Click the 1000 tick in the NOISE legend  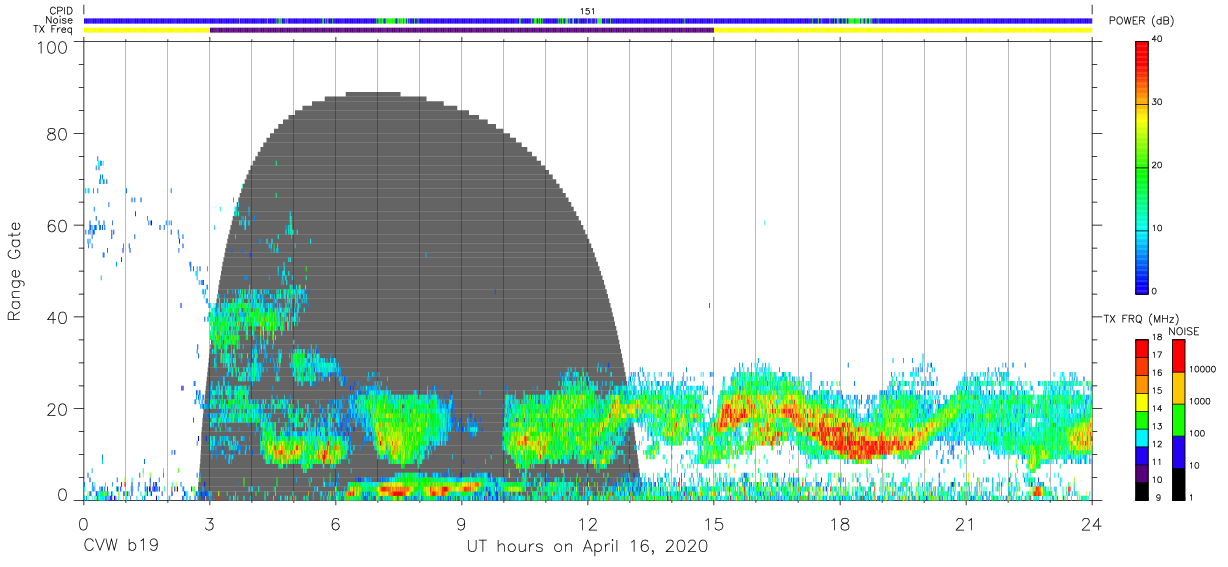[x=1200, y=402]
